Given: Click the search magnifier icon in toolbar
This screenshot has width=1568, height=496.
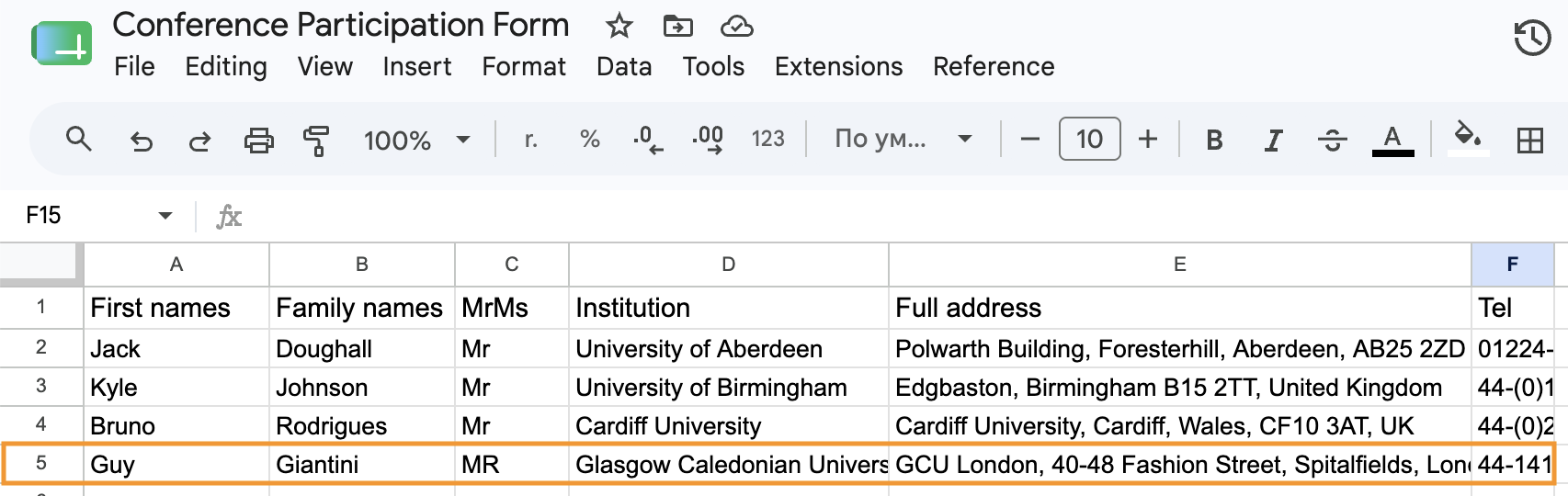Looking at the screenshot, I should [79, 140].
